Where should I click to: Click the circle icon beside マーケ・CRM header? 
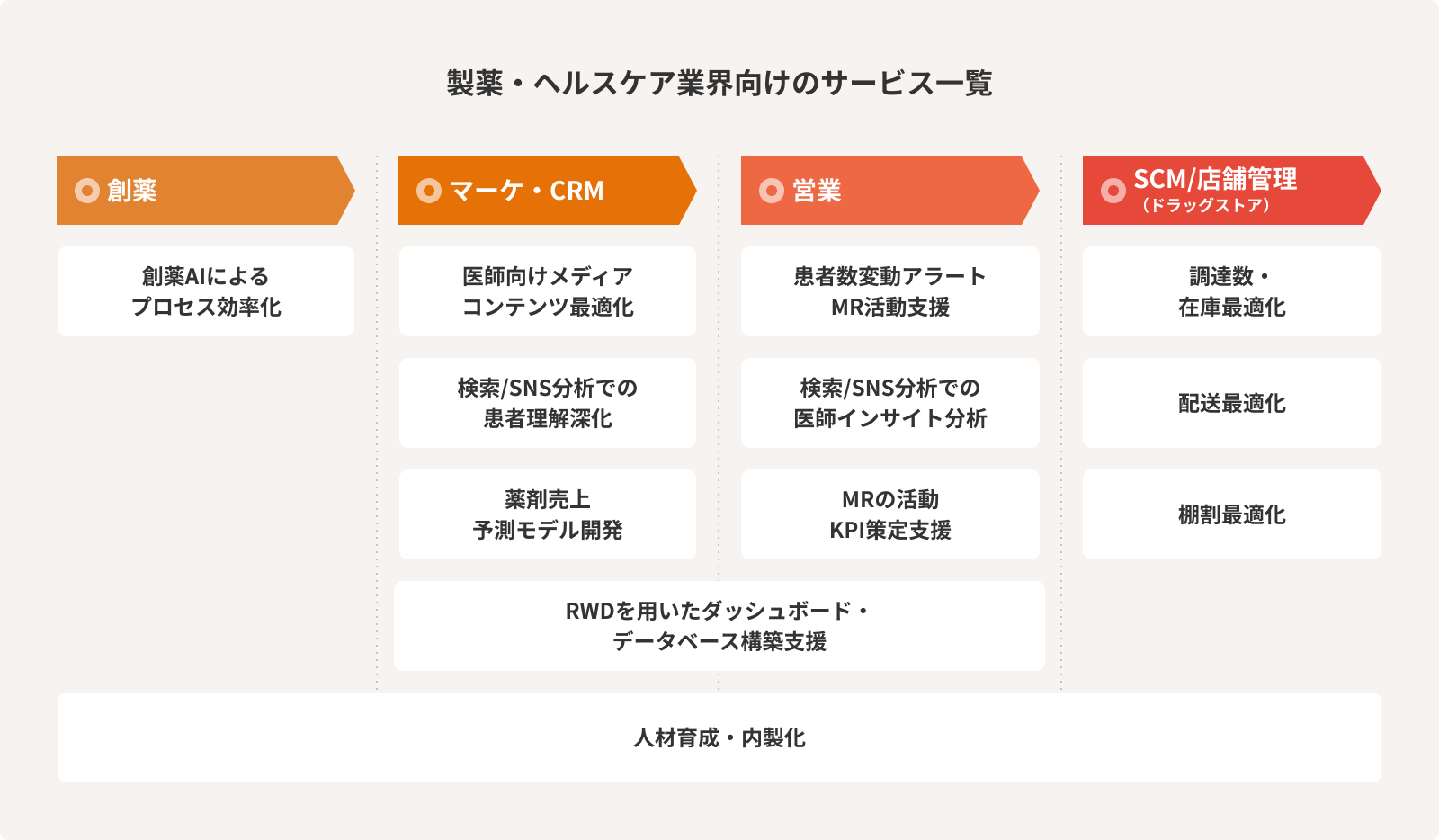pos(429,191)
